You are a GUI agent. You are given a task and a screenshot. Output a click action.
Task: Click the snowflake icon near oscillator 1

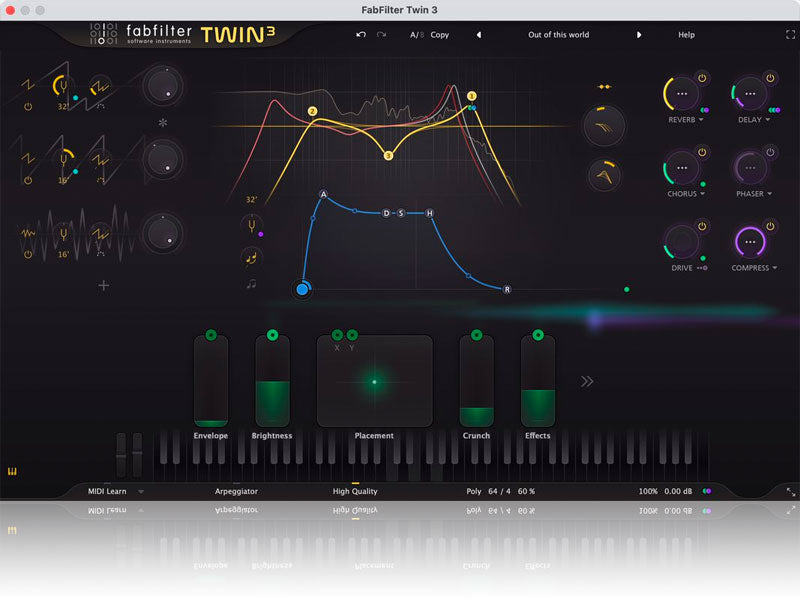163,122
